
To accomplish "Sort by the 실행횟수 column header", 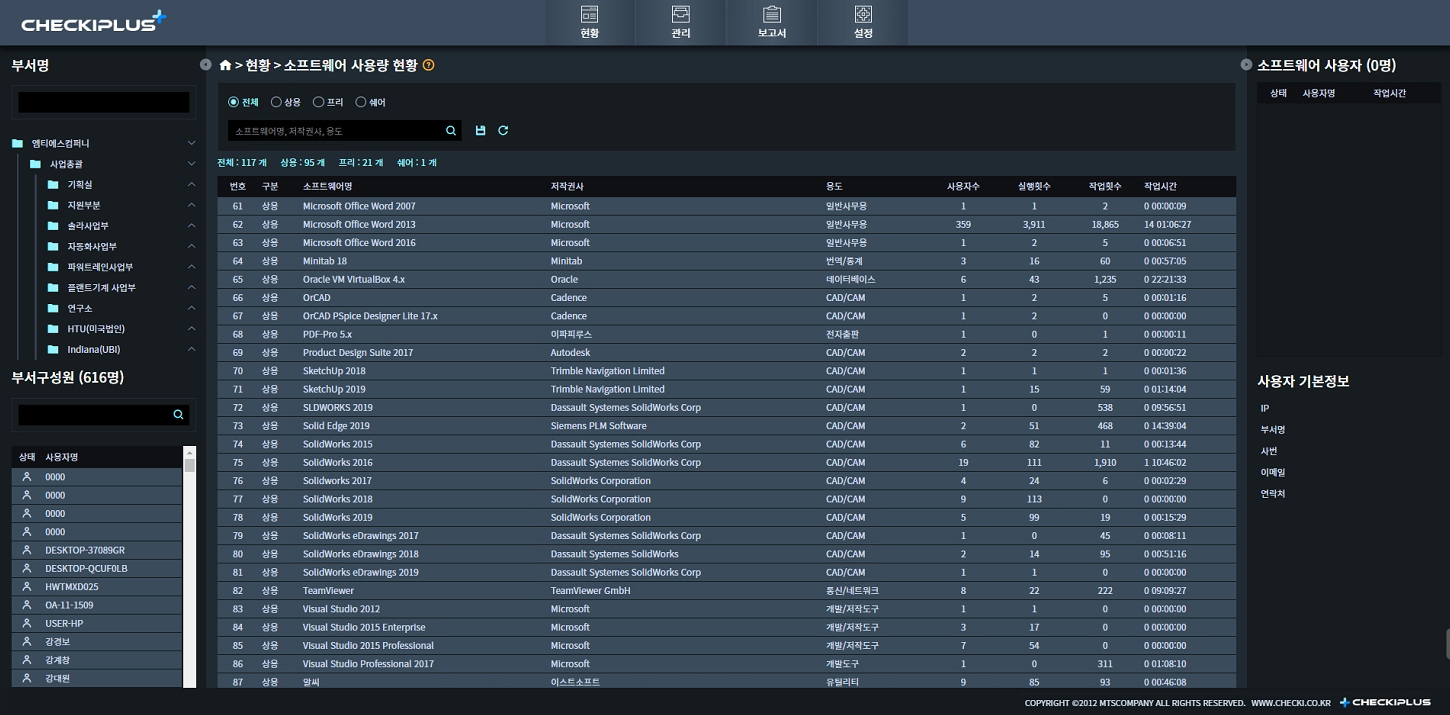I will [1034, 186].
